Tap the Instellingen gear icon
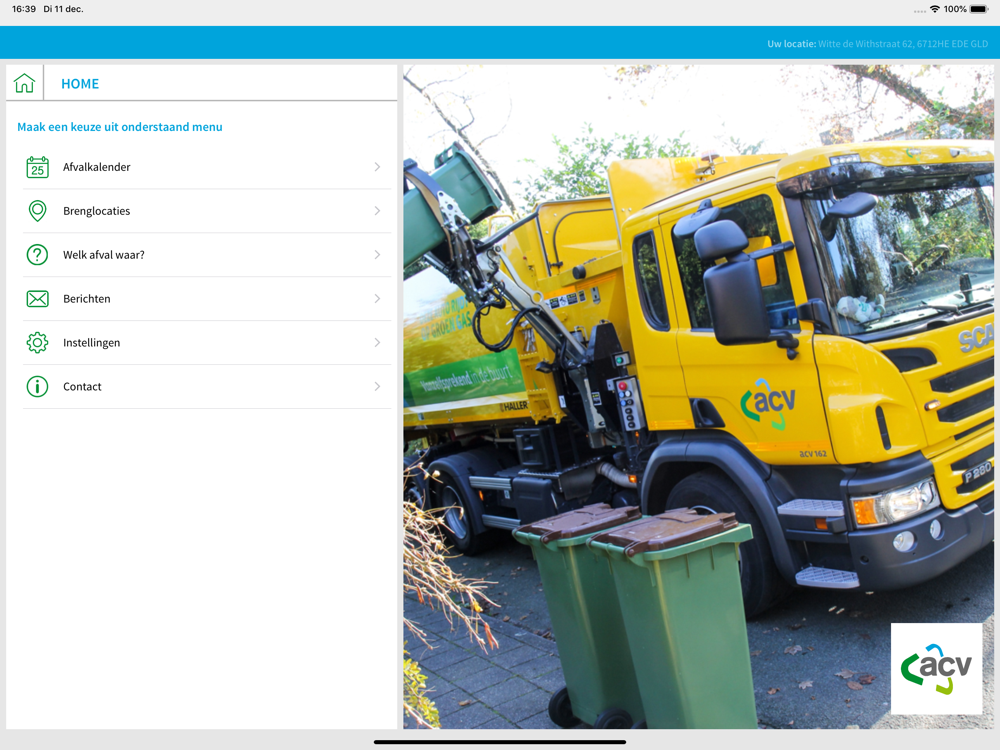Image resolution: width=1000 pixels, height=750 pixels. tap(38, 342)
